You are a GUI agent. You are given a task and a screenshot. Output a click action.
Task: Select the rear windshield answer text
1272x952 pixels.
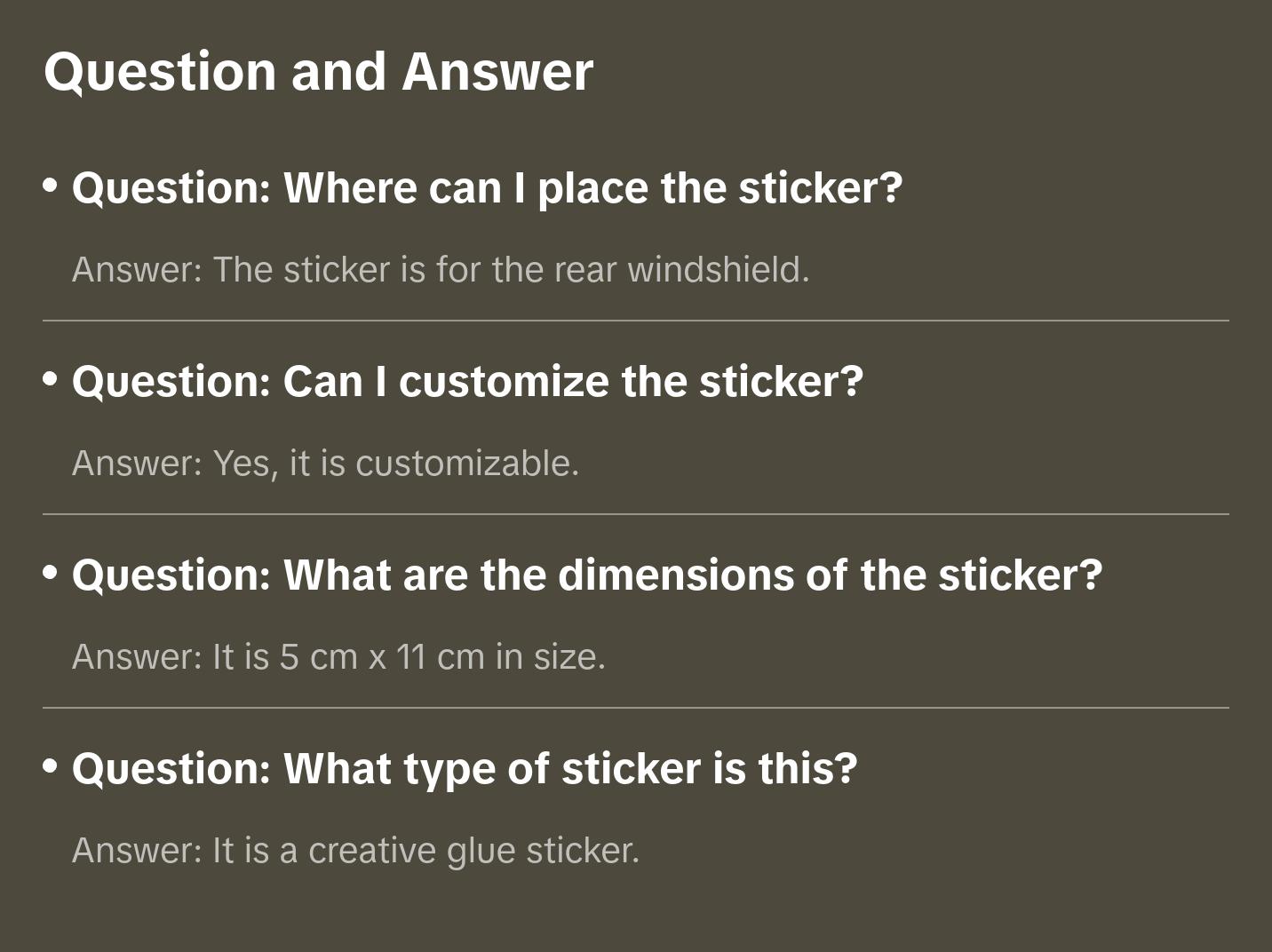point(441,270)
